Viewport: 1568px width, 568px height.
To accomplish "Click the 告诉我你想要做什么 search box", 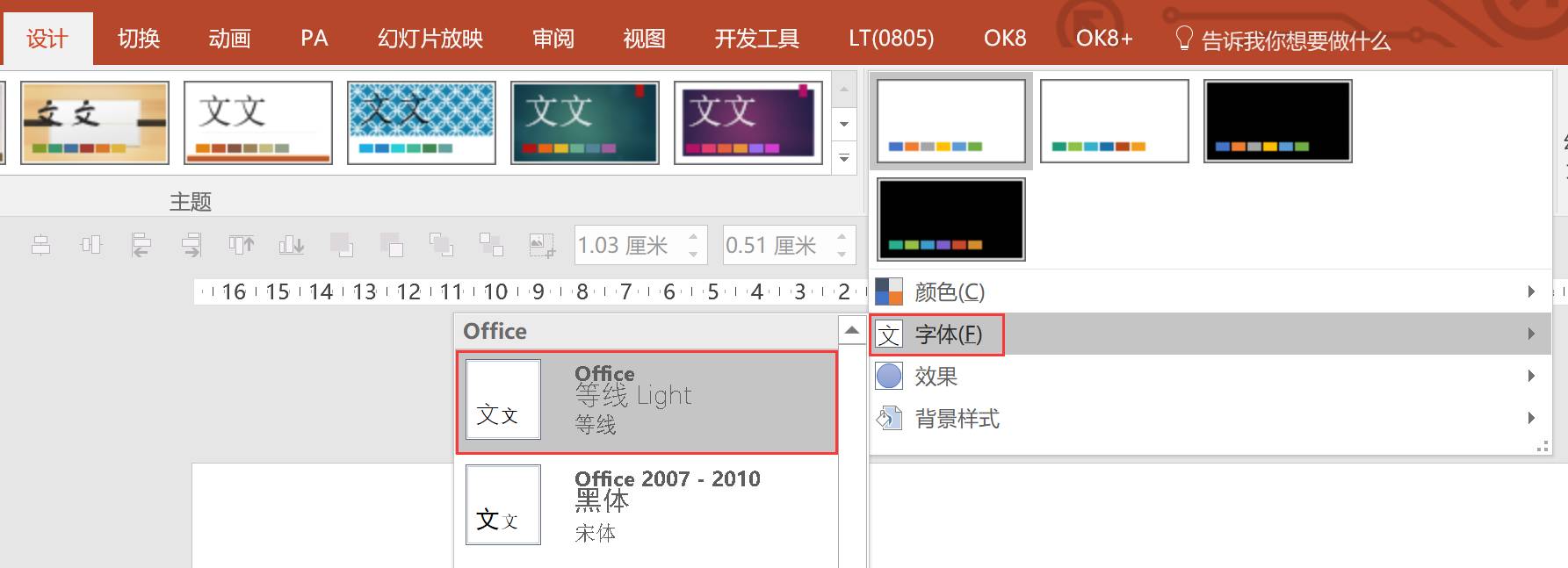I will (x=1283, y=40).
